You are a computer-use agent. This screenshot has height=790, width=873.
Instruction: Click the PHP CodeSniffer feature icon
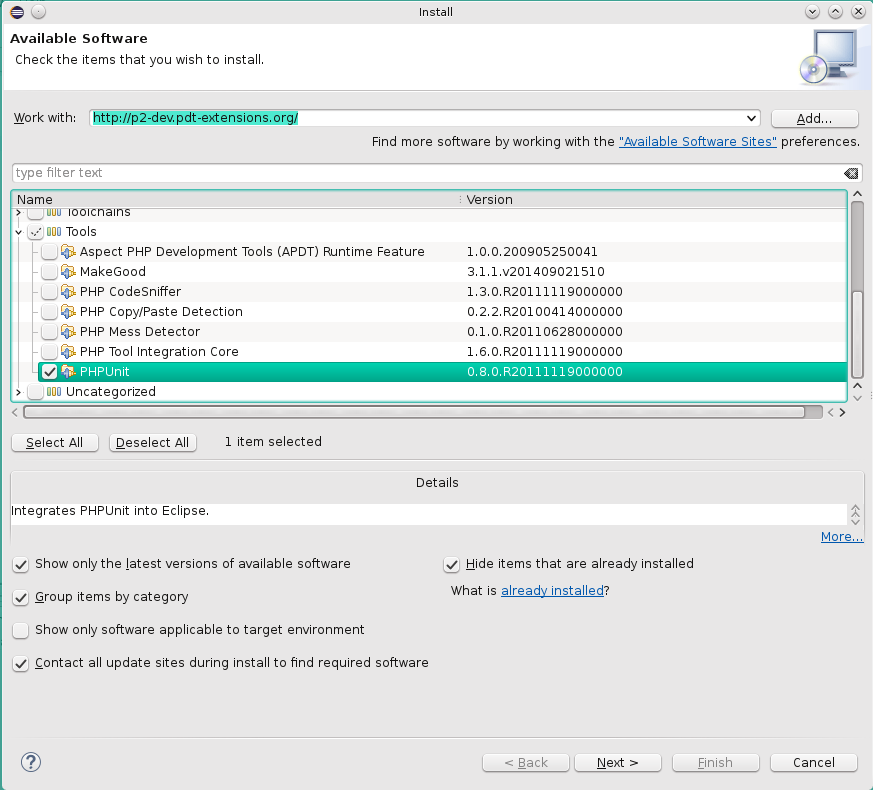[x=68, y=292]
